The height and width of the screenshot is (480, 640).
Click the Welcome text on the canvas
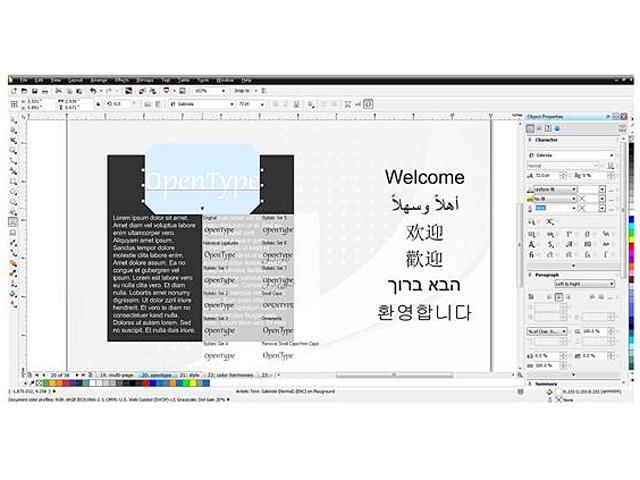pos(424,178)
